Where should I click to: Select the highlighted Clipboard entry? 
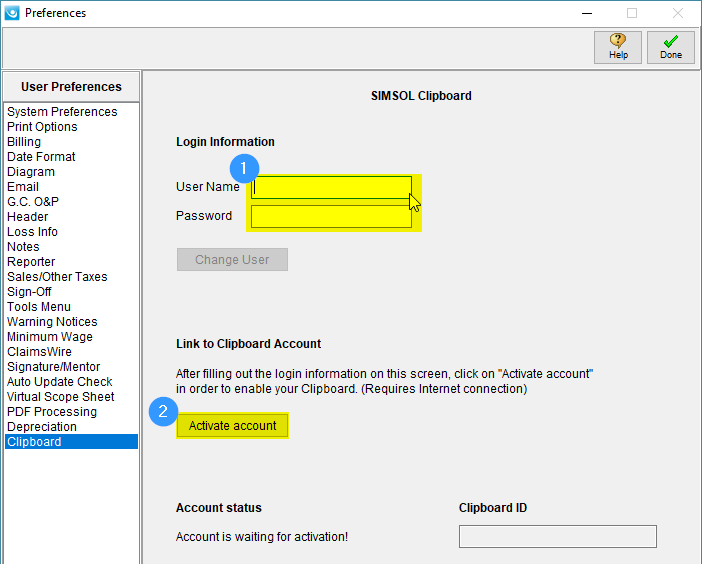click(71, 441)
